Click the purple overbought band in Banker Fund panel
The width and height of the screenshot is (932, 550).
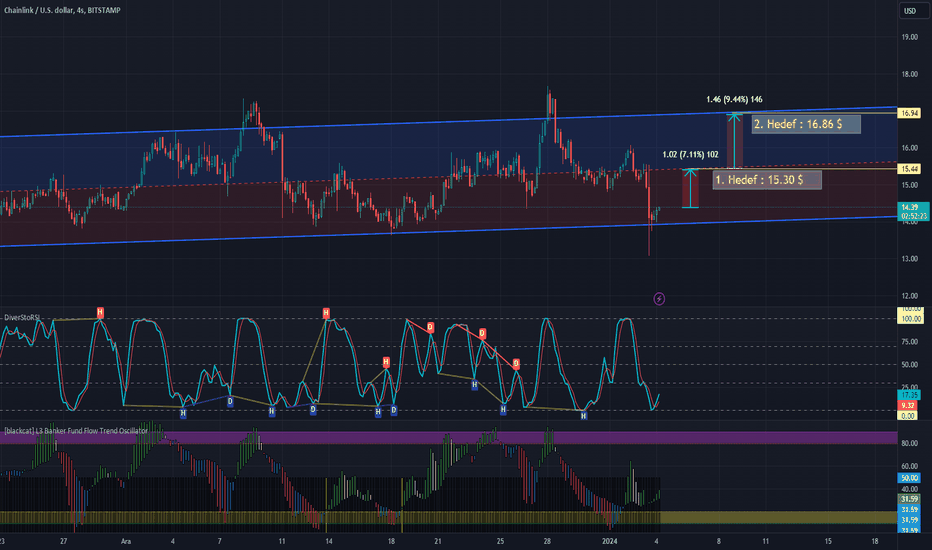449,438
